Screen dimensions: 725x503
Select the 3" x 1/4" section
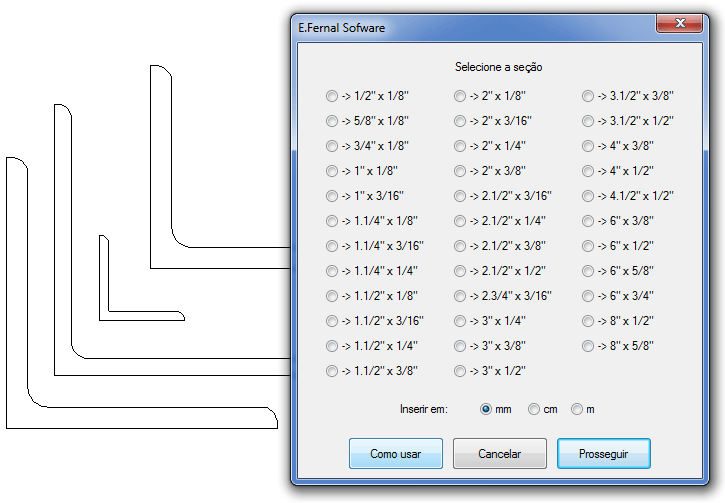(x=460, y=321)
